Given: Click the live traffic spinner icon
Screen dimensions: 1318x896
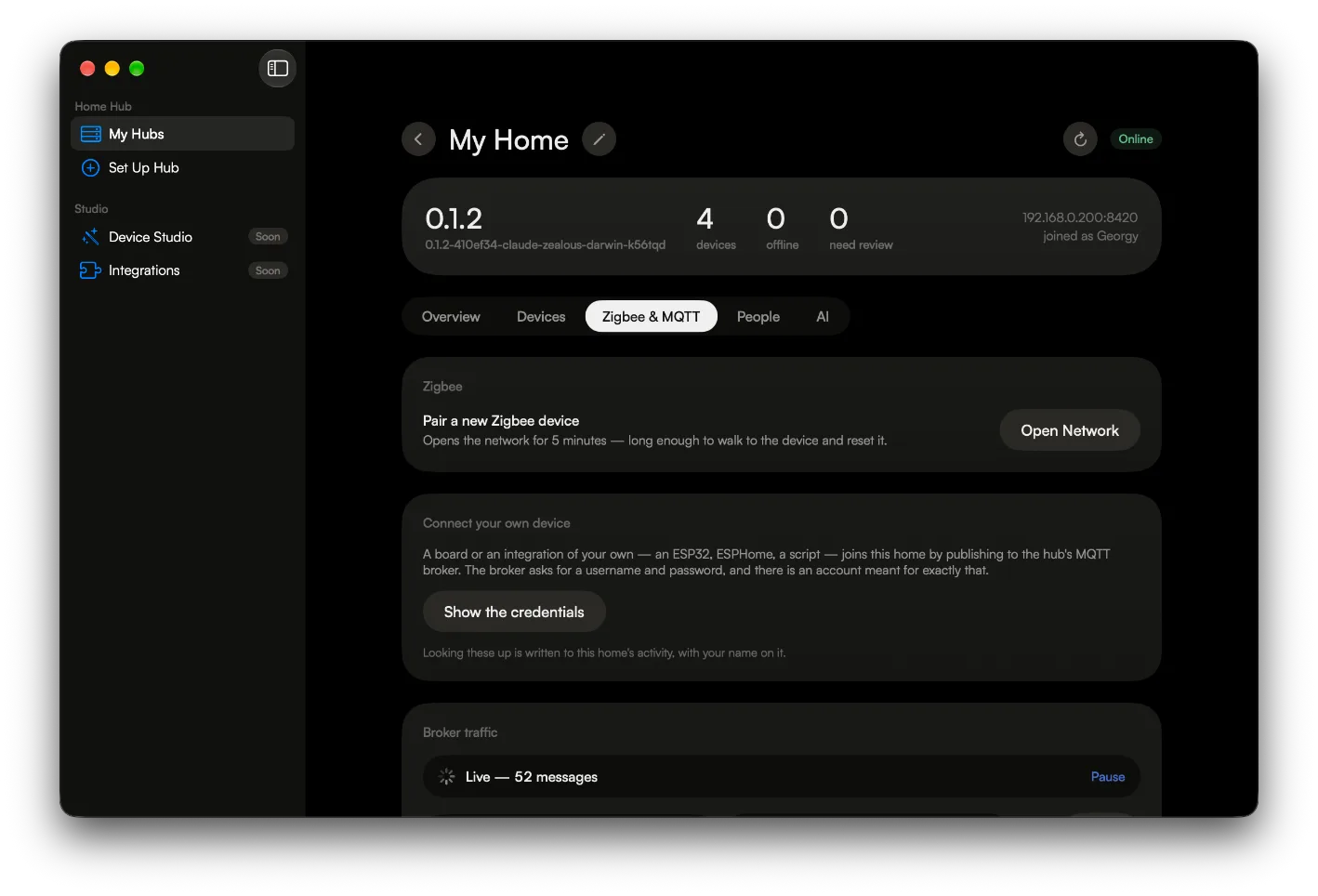Looking at the screenshot, I should click(447, 776).
